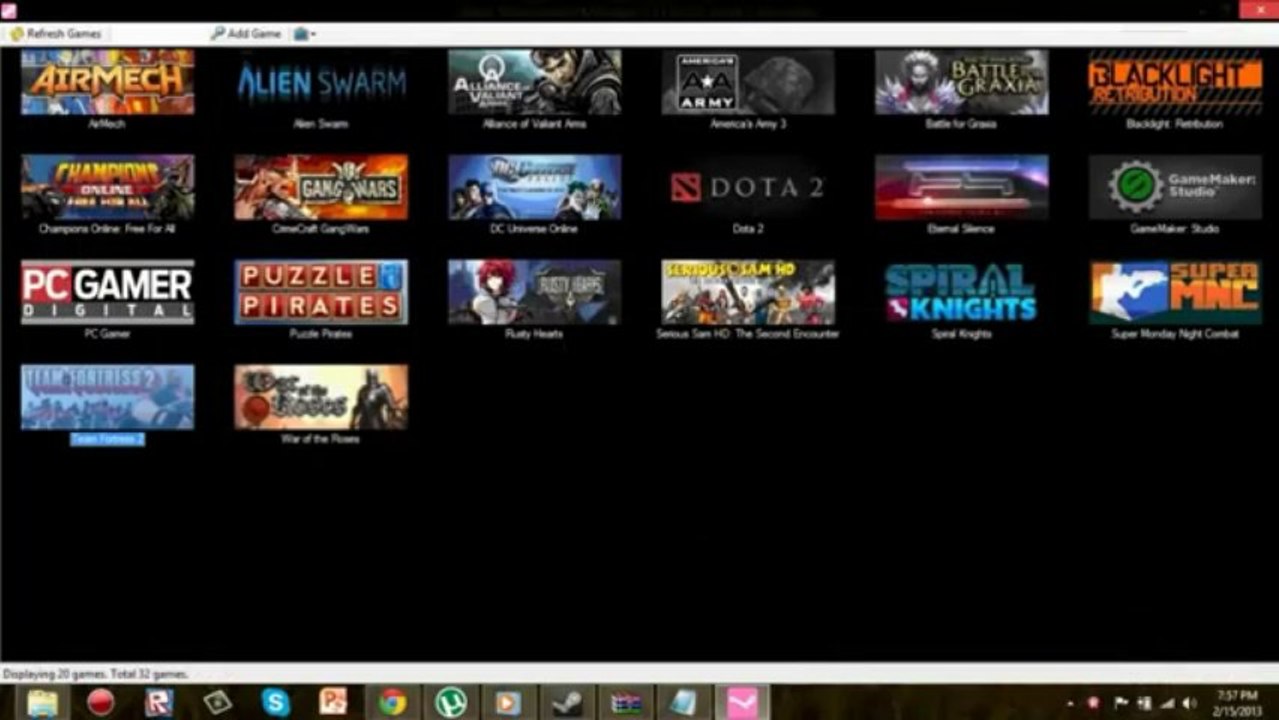The width and height of the screenshot is (1279, 720).
Task: Open the briefcase dropdown in the toolbar
Action: [x=304, y=34]
